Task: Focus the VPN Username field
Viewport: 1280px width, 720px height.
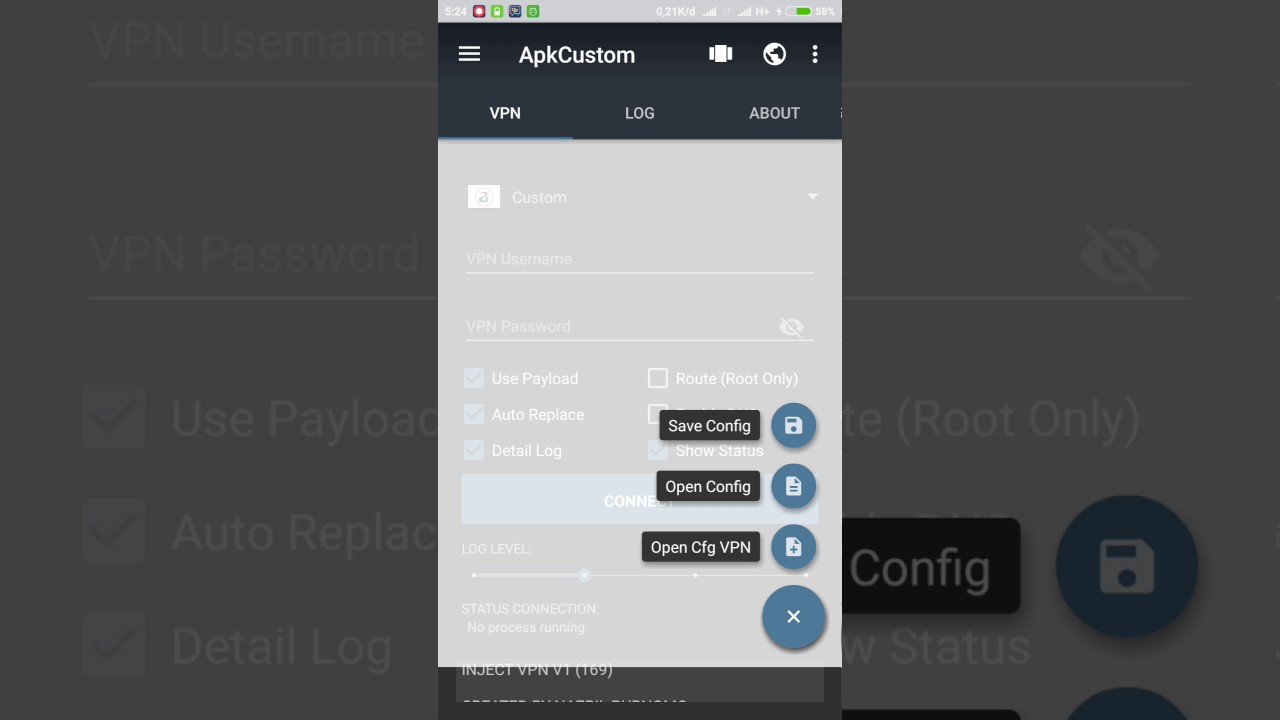Action: [x=640, y=259]
